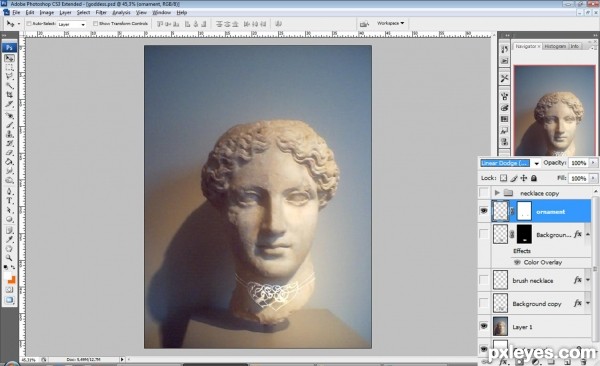Select the Pen tool
The width and height of the screenshot is (600, 366).
click(9, 191)
